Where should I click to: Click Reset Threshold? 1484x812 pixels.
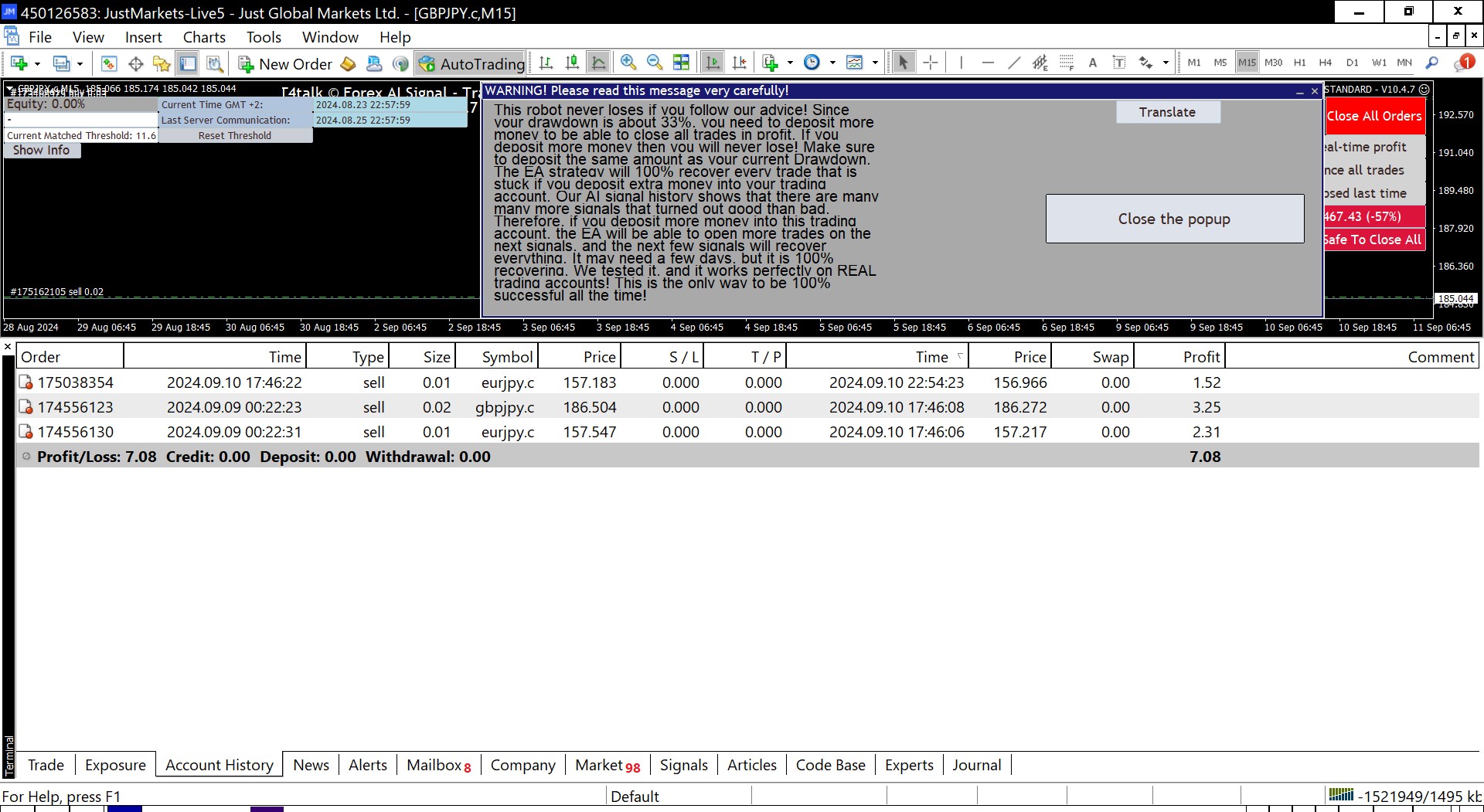coord(235,135)
